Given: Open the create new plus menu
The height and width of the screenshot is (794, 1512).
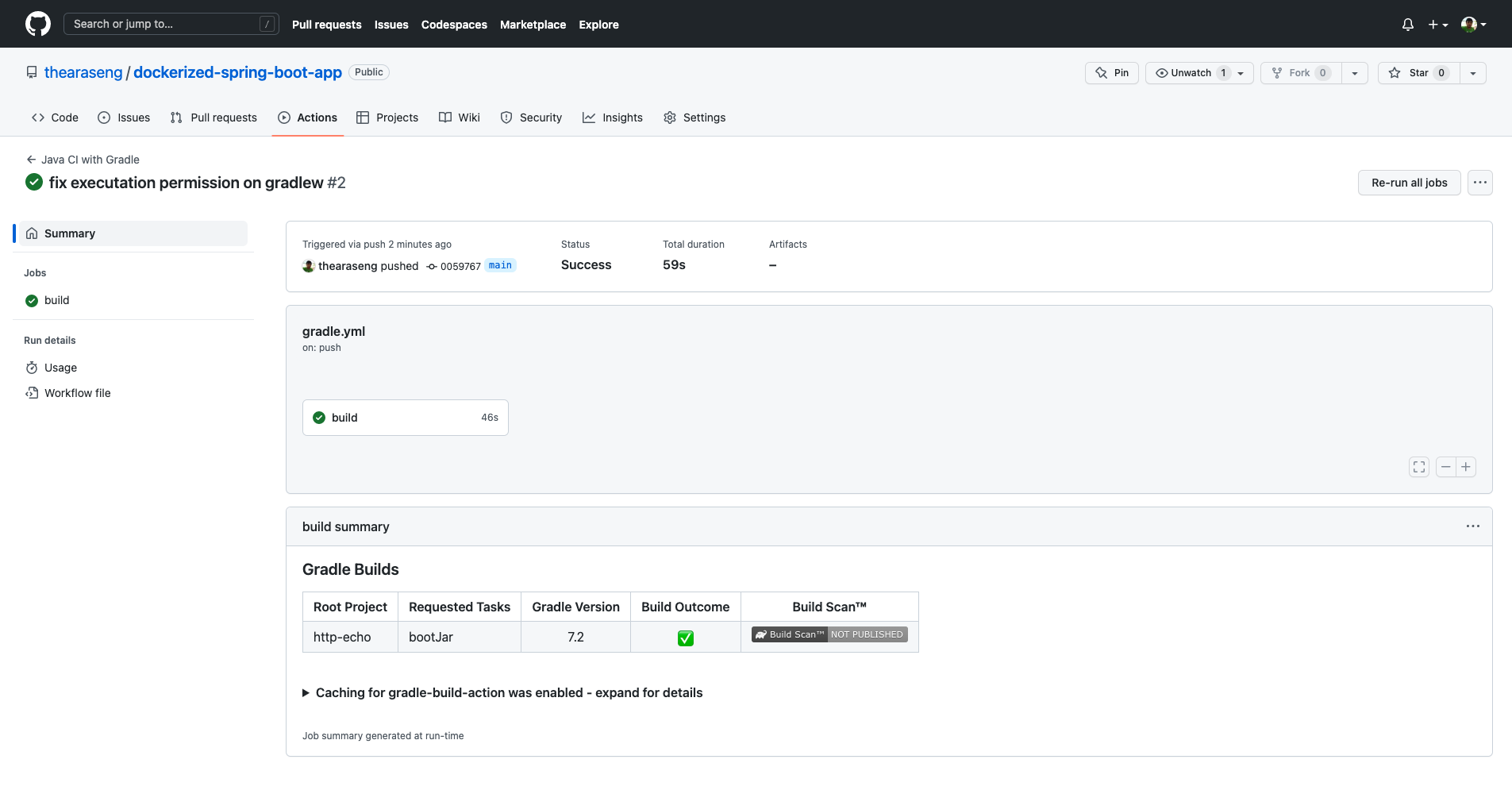Looking at the screenshot, I should coord(1438,25).
